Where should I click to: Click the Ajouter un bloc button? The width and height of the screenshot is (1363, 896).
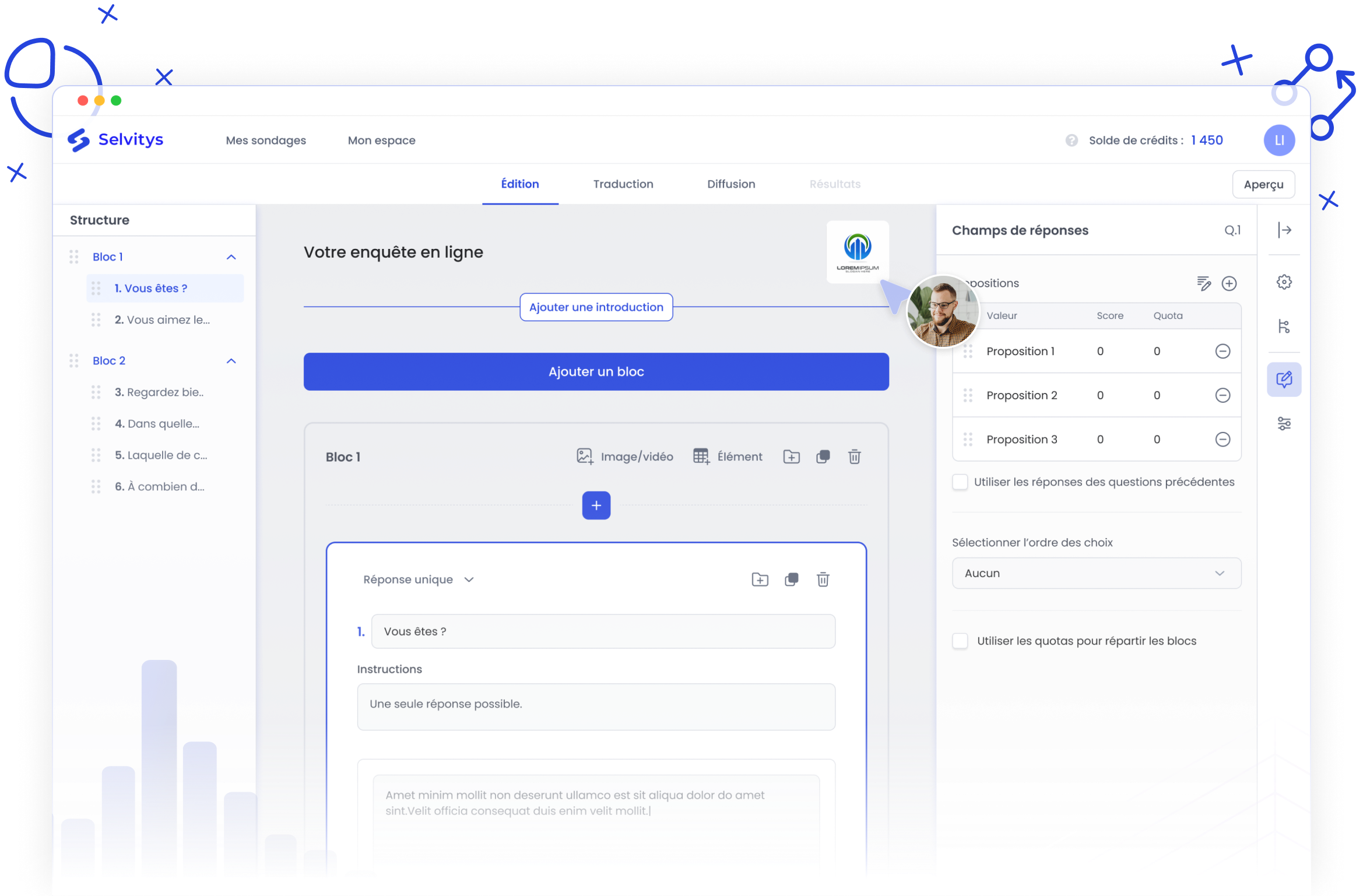(596, 372)
